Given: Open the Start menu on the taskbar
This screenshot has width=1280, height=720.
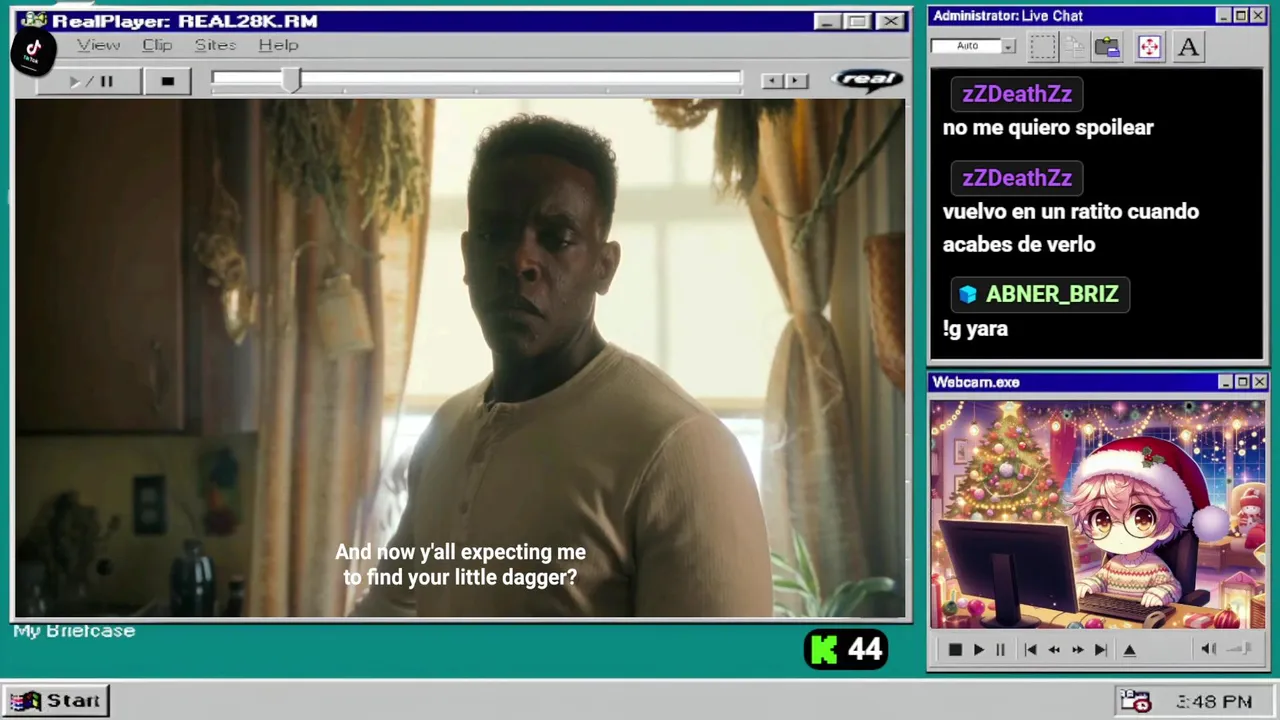Looking at the screenshot, I should pyautogui.click(x=56, y=701).
